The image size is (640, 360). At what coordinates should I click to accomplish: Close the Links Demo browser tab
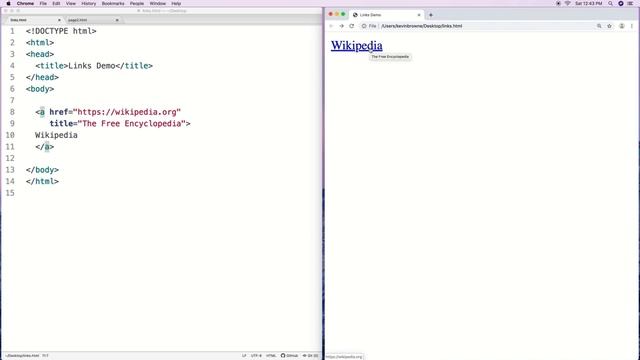pyautogui.click(x=419, y=15)
